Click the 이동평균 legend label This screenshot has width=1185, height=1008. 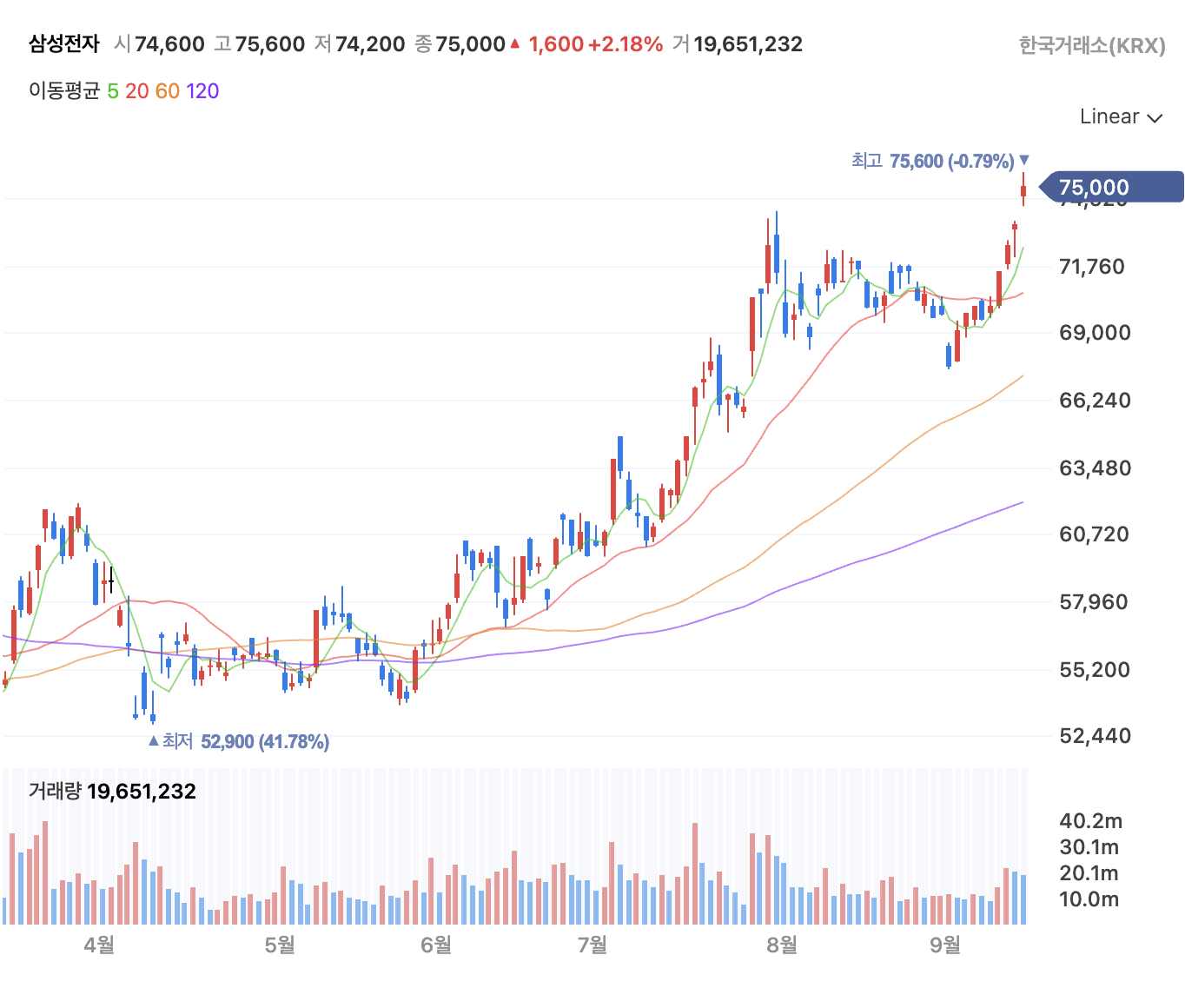(62, 90)
